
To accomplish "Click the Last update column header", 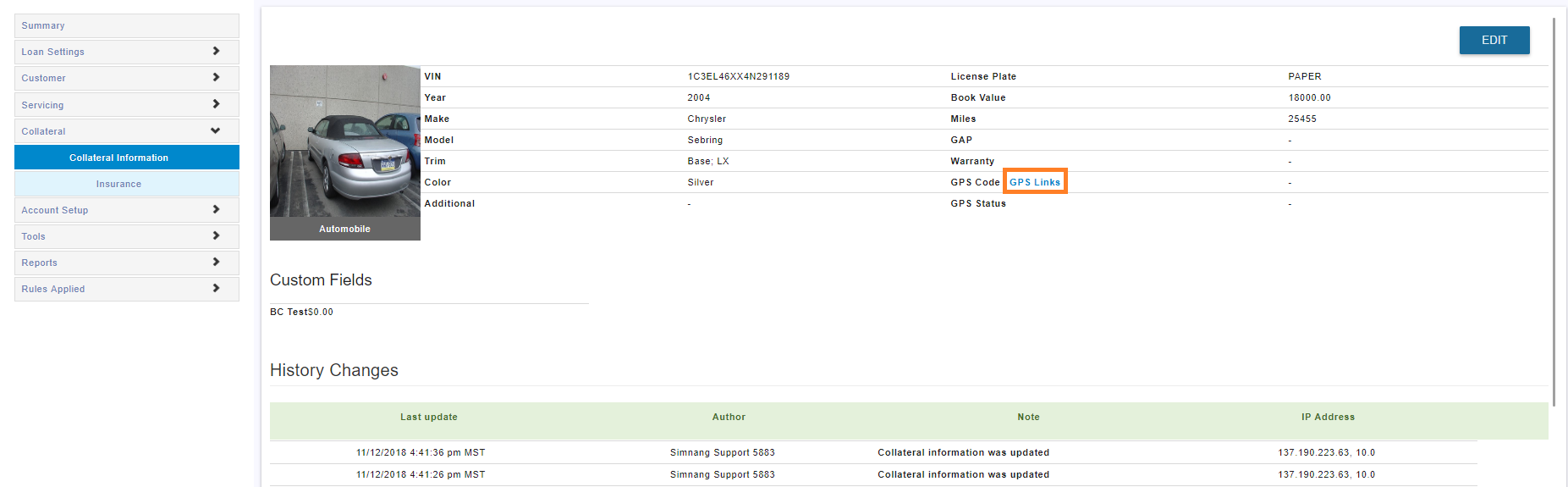I will 429,417.
